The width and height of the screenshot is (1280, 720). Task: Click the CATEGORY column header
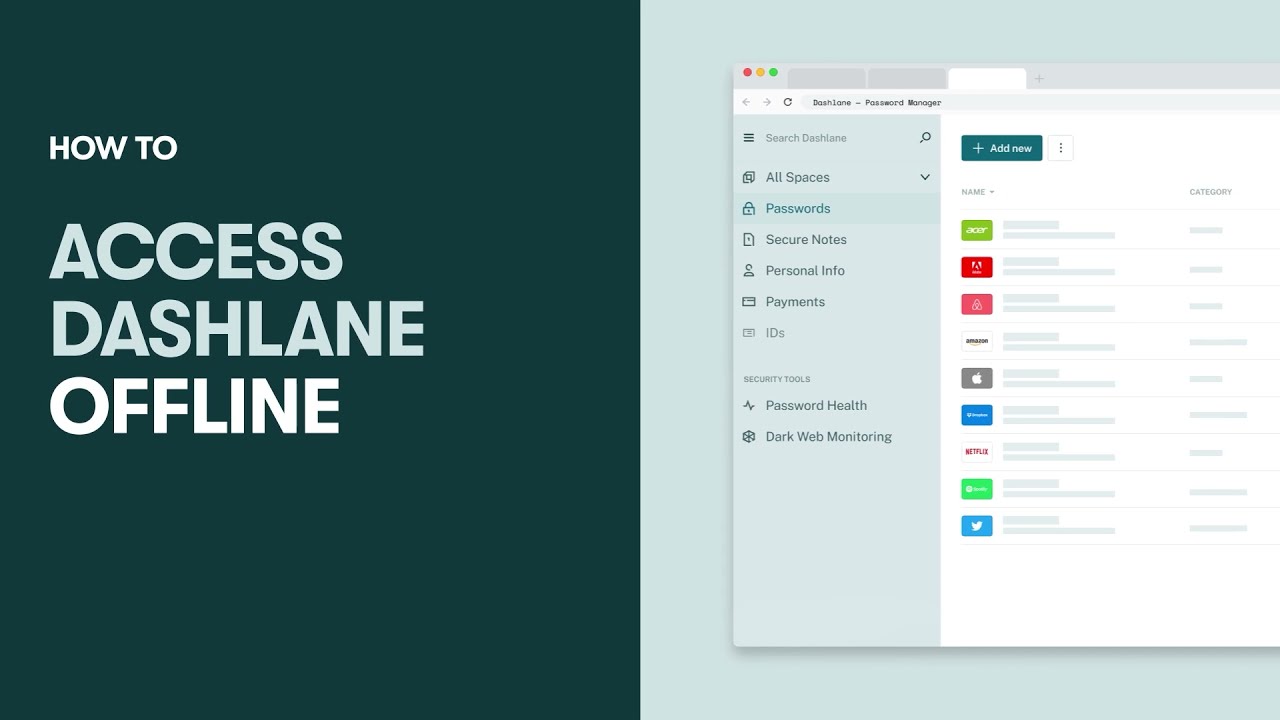(x=1210, y=192)
